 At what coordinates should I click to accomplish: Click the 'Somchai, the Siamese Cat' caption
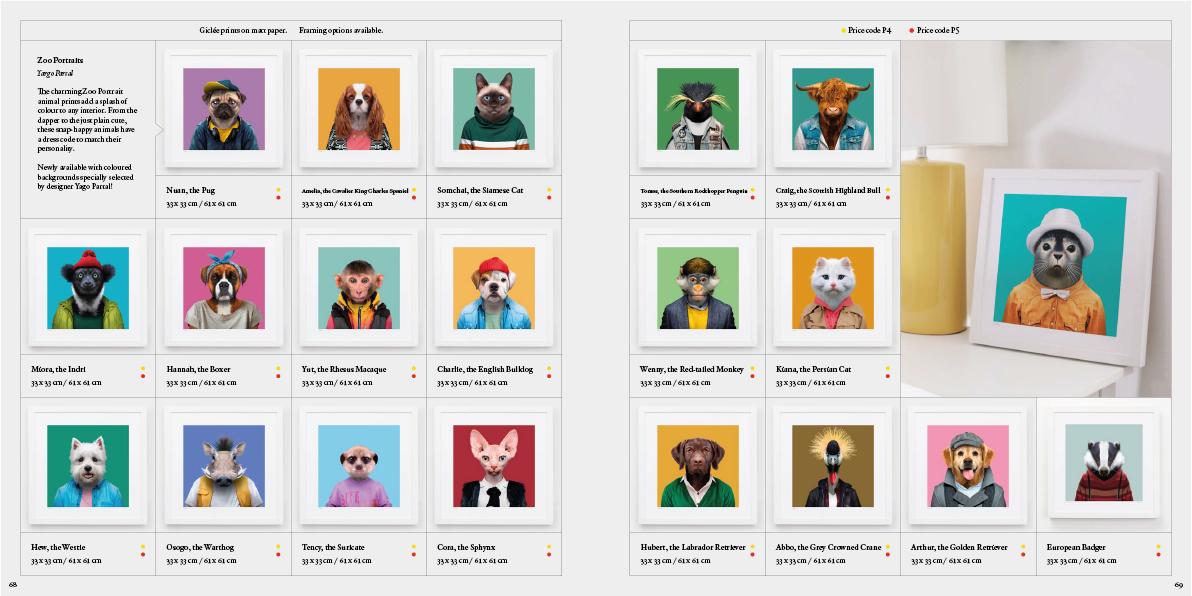tap(480, 190)
